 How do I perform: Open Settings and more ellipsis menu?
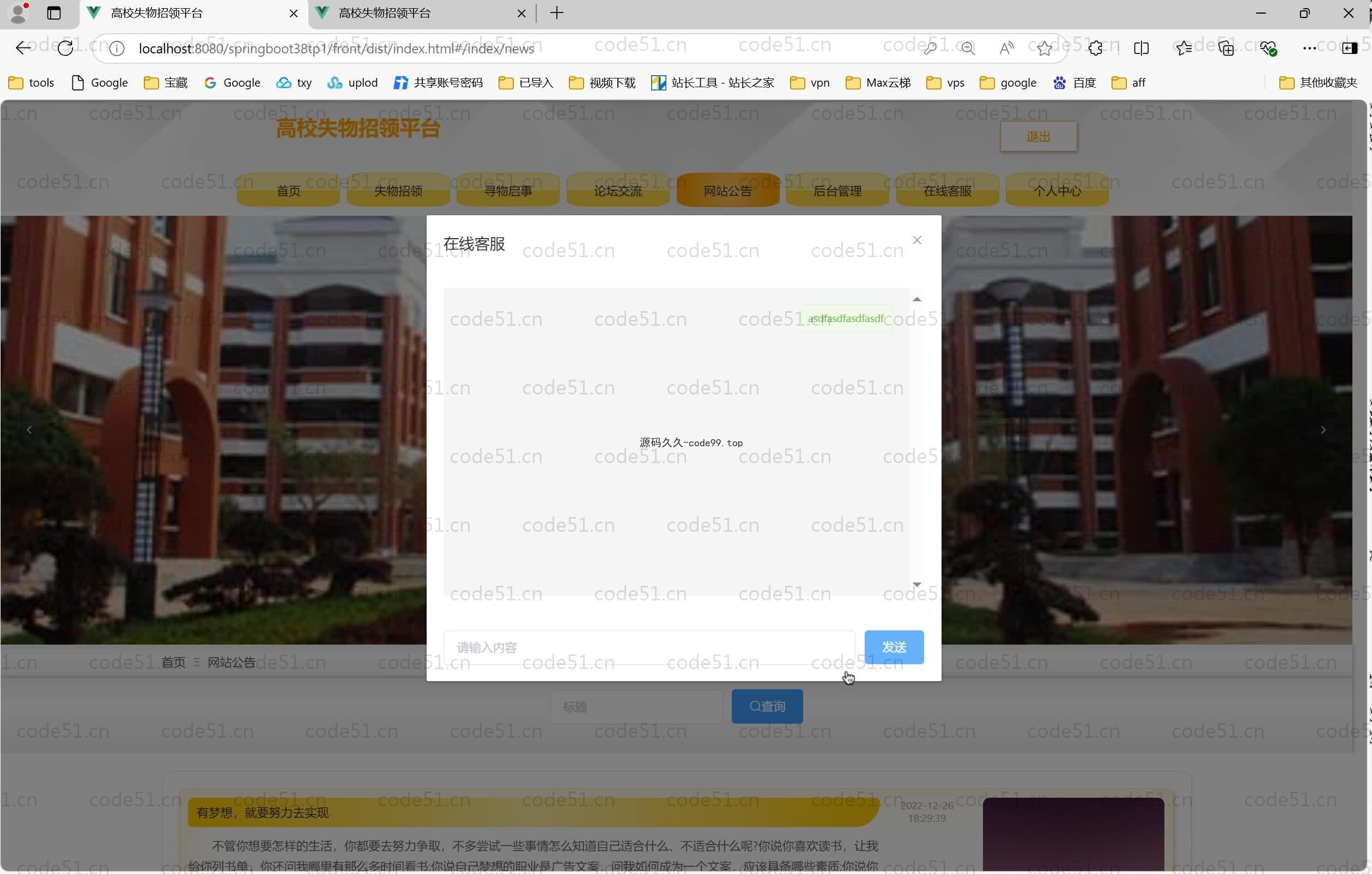click(x=1309, y=48)
